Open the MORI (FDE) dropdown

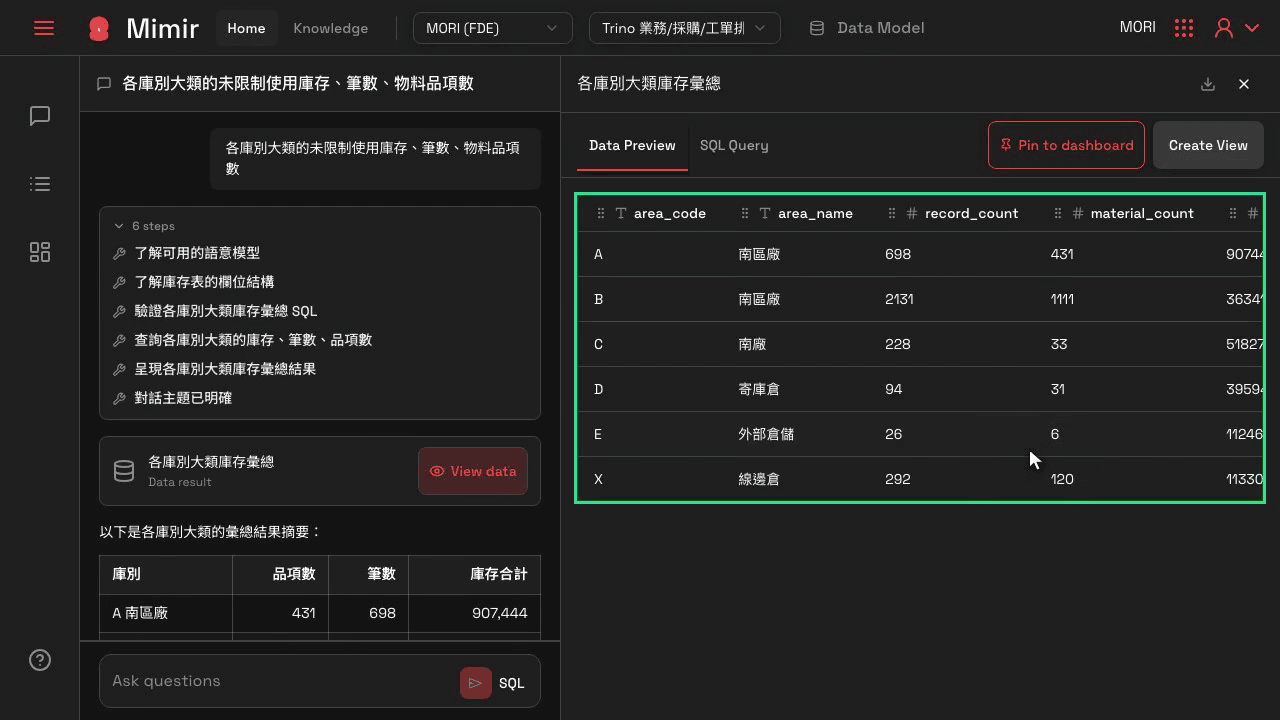point(493,28)
